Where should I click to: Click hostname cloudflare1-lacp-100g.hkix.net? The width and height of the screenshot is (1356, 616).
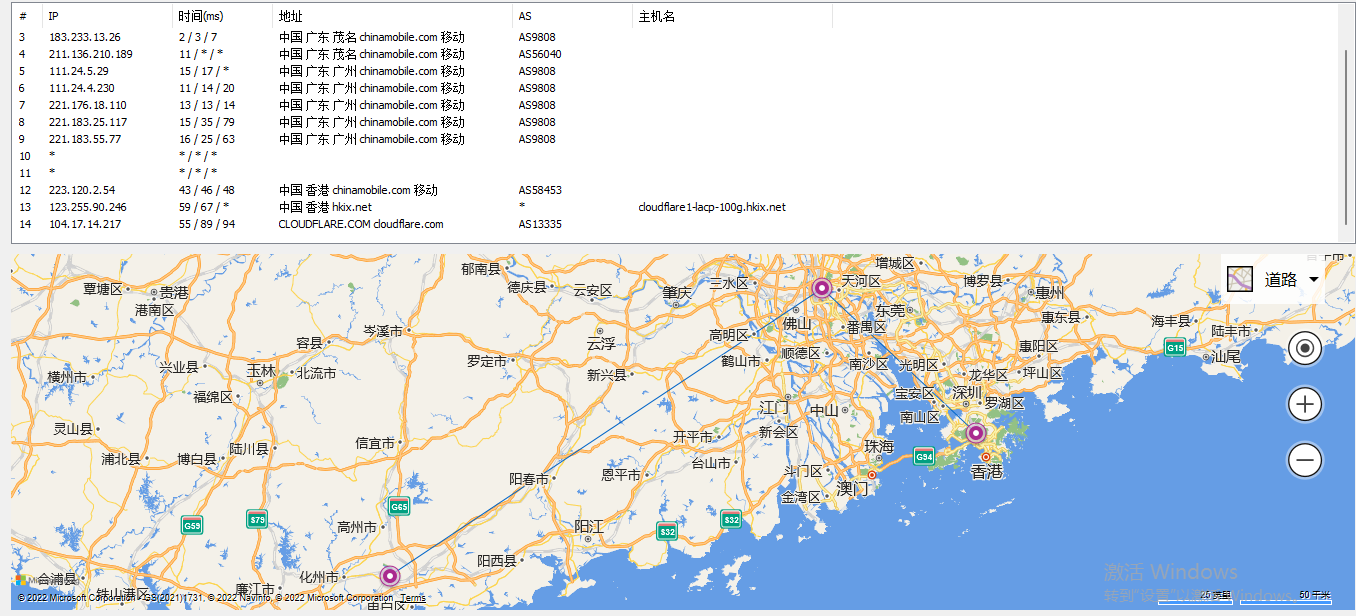[712, 207]
